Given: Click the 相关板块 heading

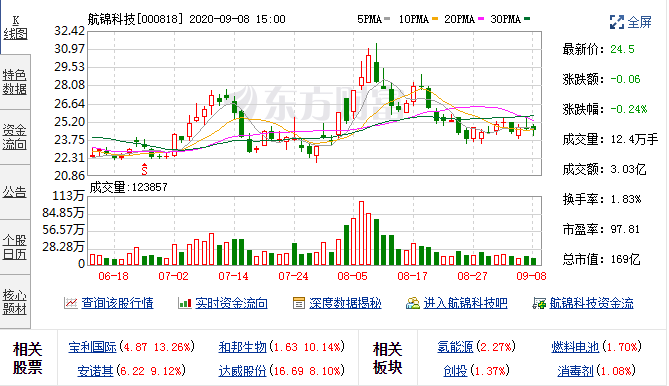Looking at the screenshot, I should pos(388,358).
